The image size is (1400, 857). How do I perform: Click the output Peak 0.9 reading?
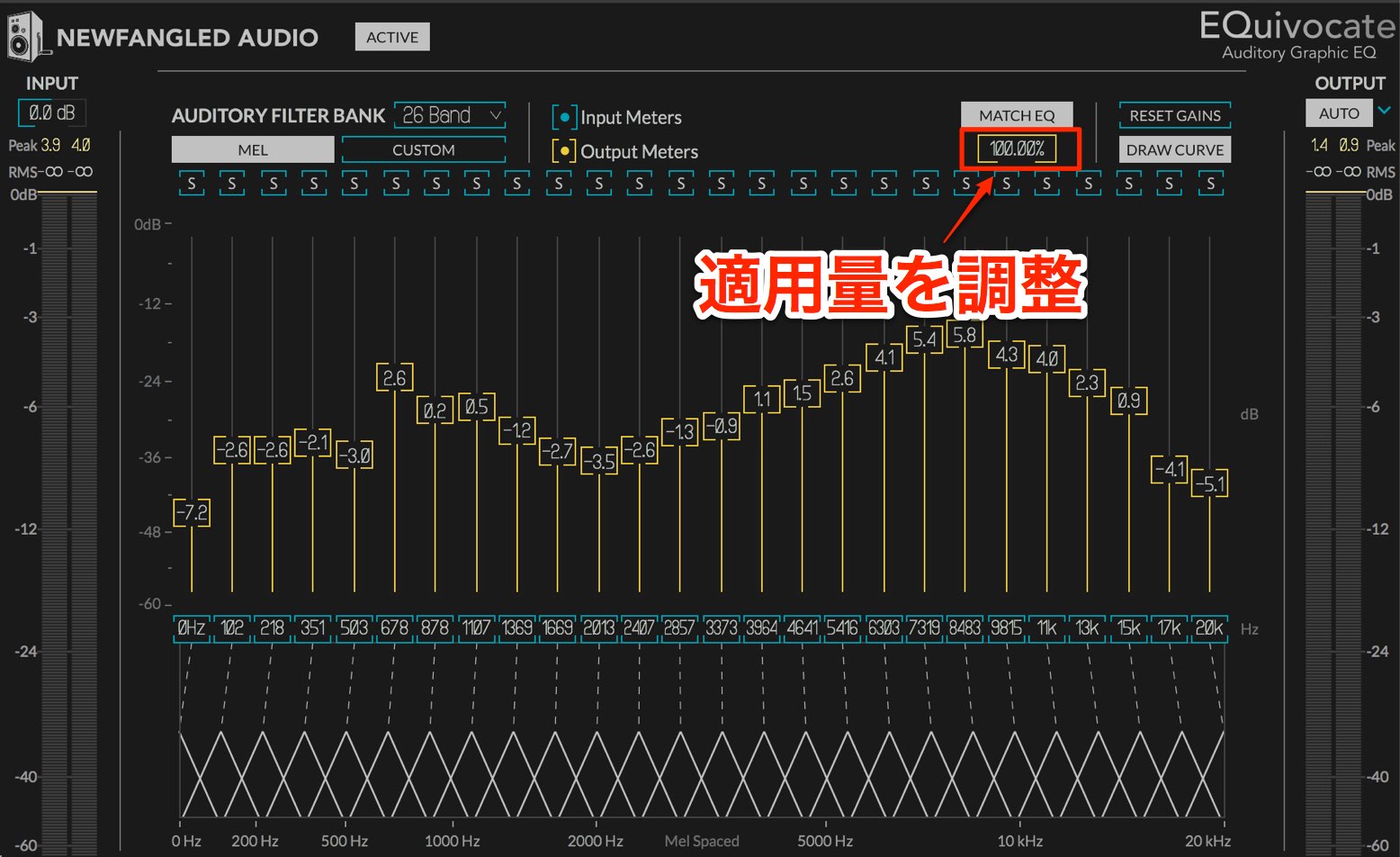click(1349, 145)
